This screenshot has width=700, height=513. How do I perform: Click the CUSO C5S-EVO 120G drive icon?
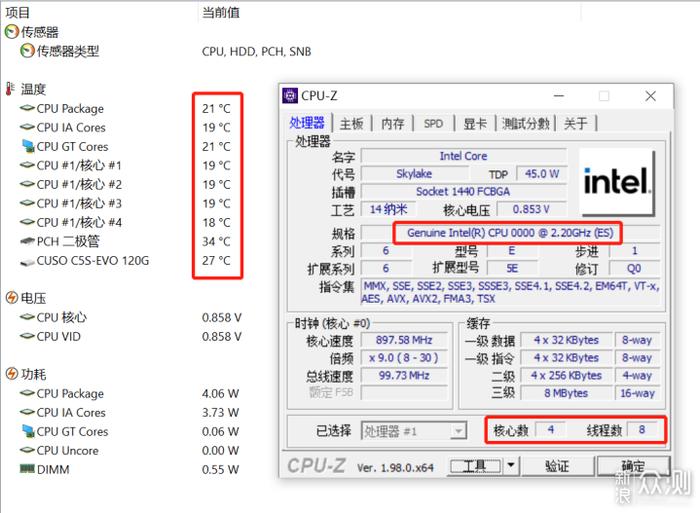[27, 262]
